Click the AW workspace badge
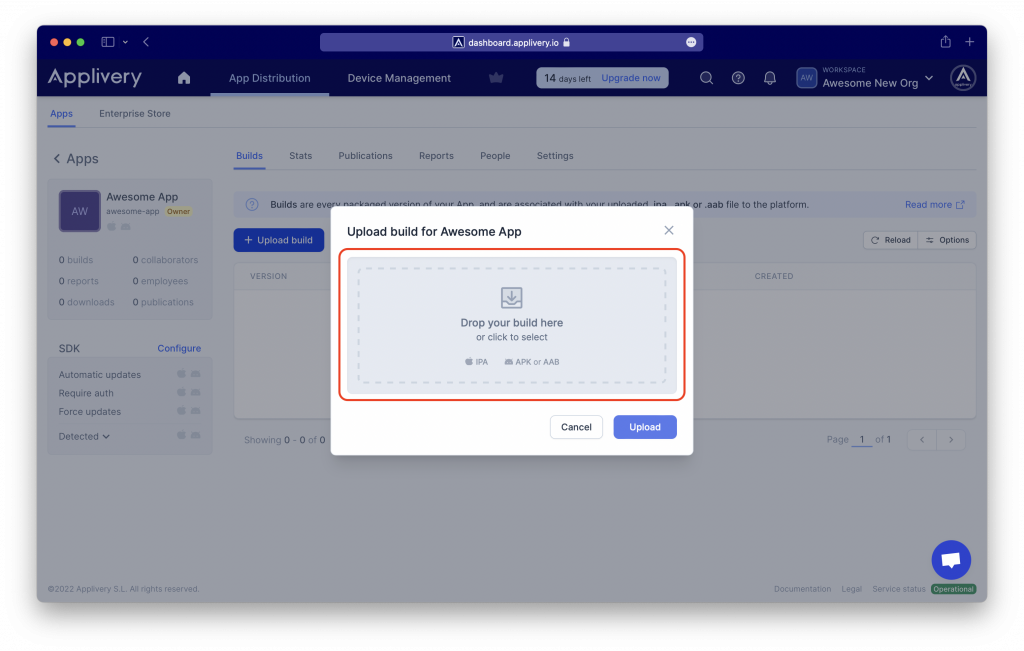Image resolution: width=1024 pixels, height=651 pixels. pos(807,78)
